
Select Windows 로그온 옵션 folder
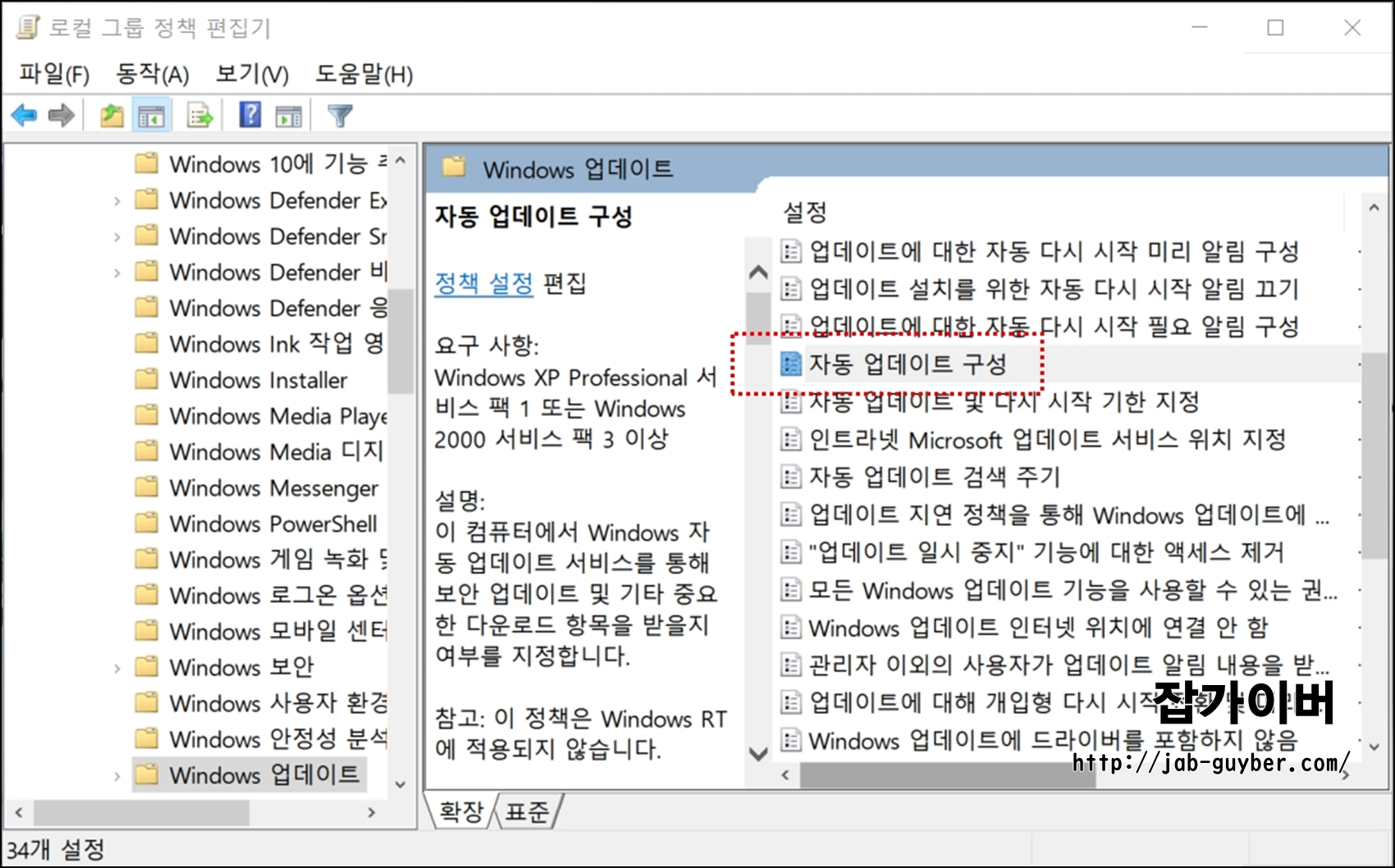[x=260, y=595]
